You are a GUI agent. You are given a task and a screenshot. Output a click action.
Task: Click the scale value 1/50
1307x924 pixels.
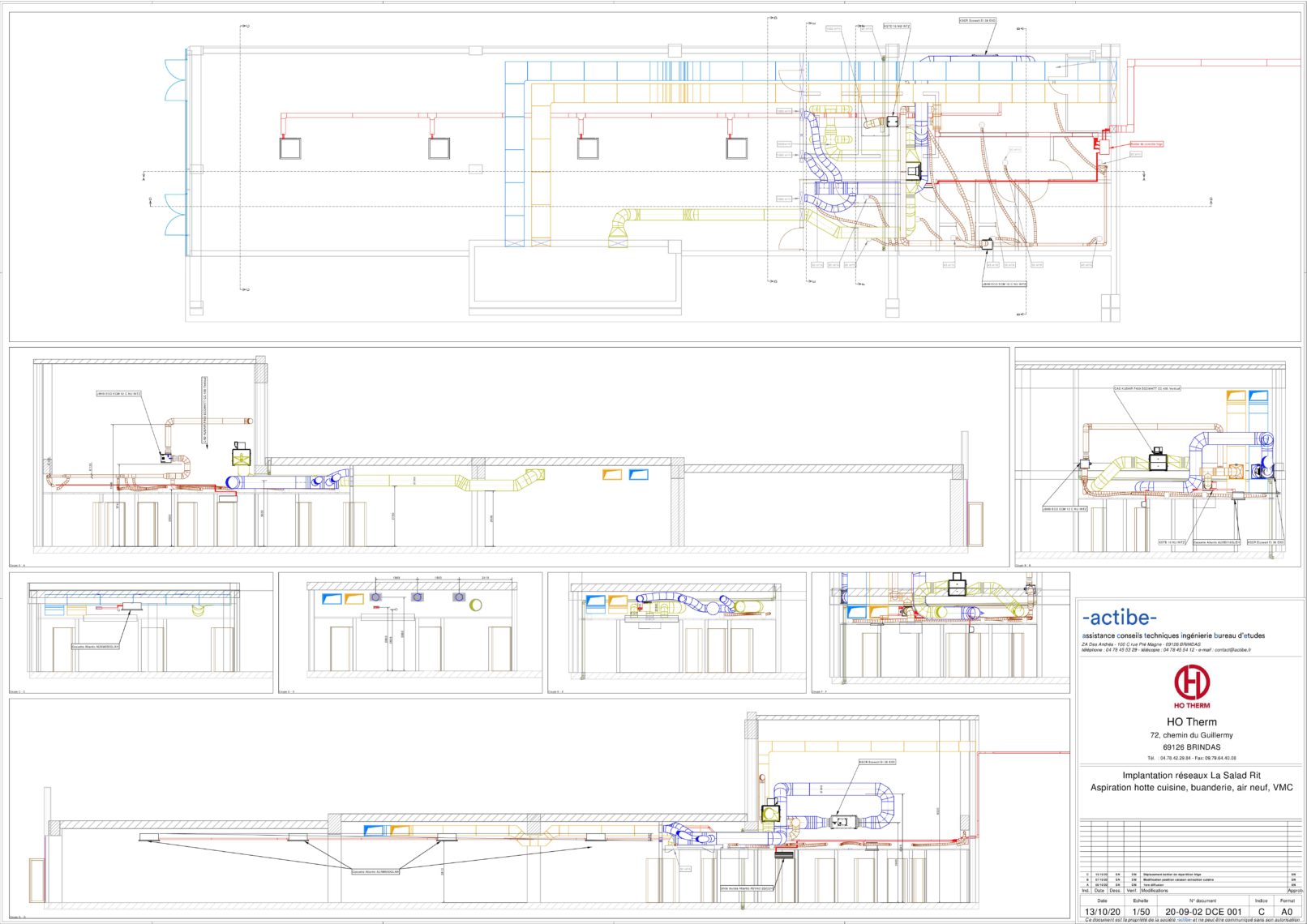[1141, 912]
